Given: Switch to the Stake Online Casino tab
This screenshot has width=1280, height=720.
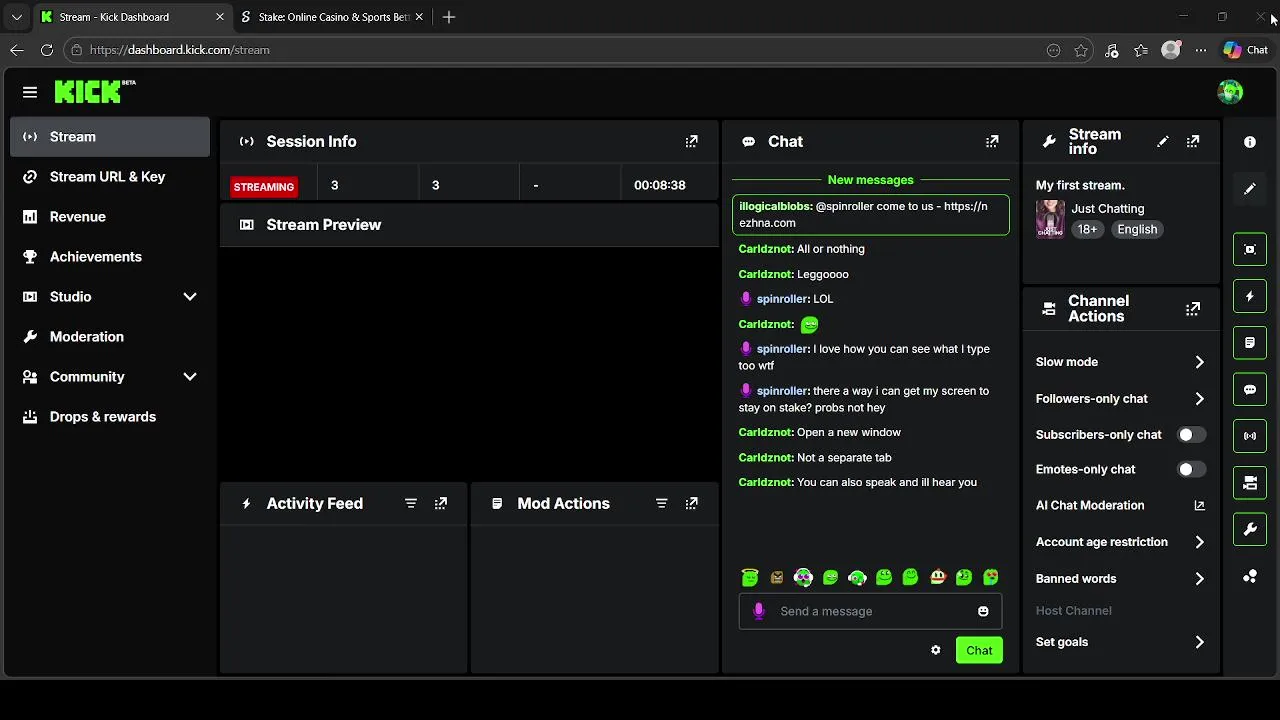Looking at the screenshot, I should (332, 17).
